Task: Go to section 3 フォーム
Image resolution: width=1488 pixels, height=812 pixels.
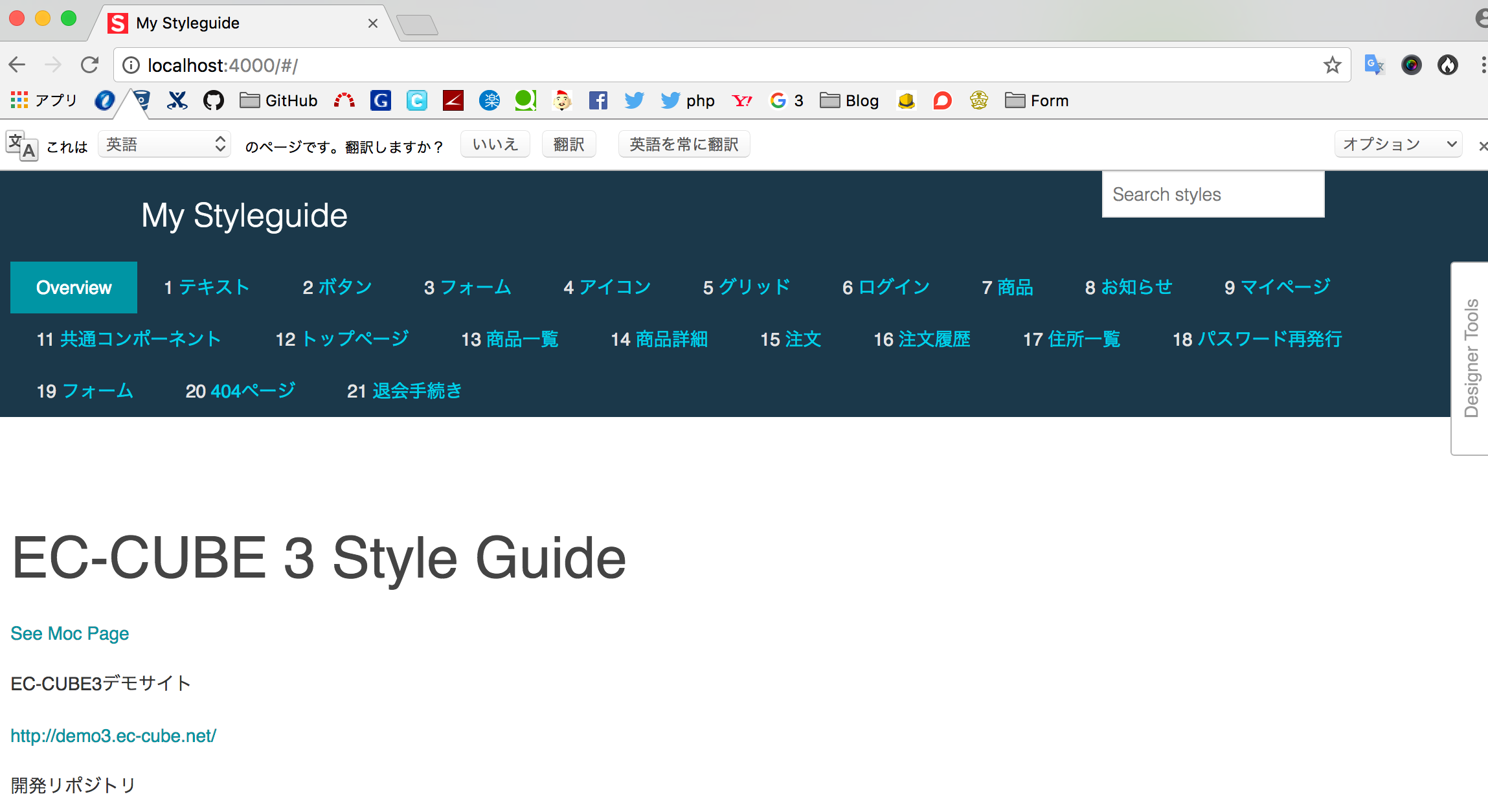Action: (x=468, y=288)
